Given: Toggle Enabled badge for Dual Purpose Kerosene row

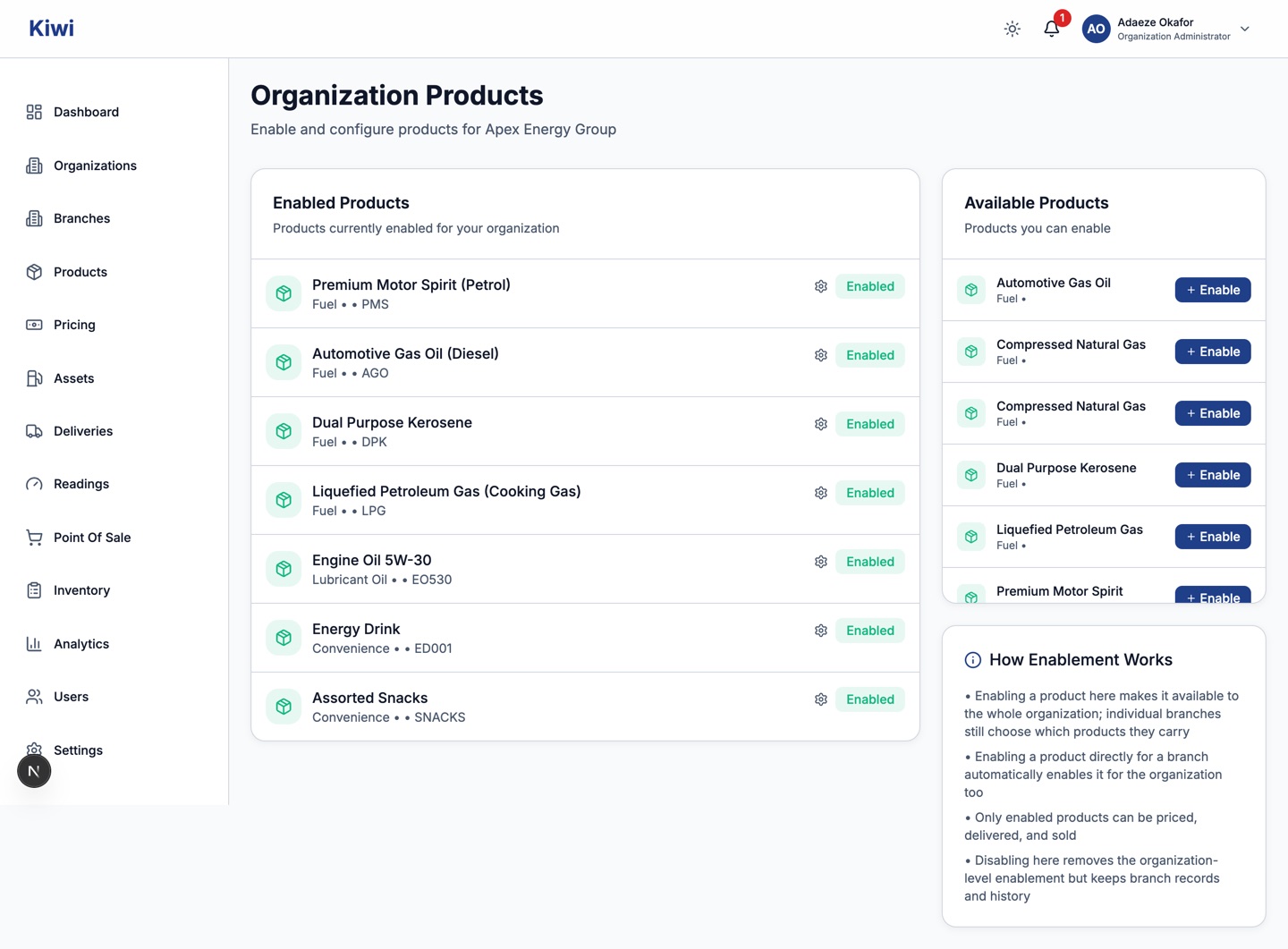Looking at the screenshot, I should coord(869,424).
